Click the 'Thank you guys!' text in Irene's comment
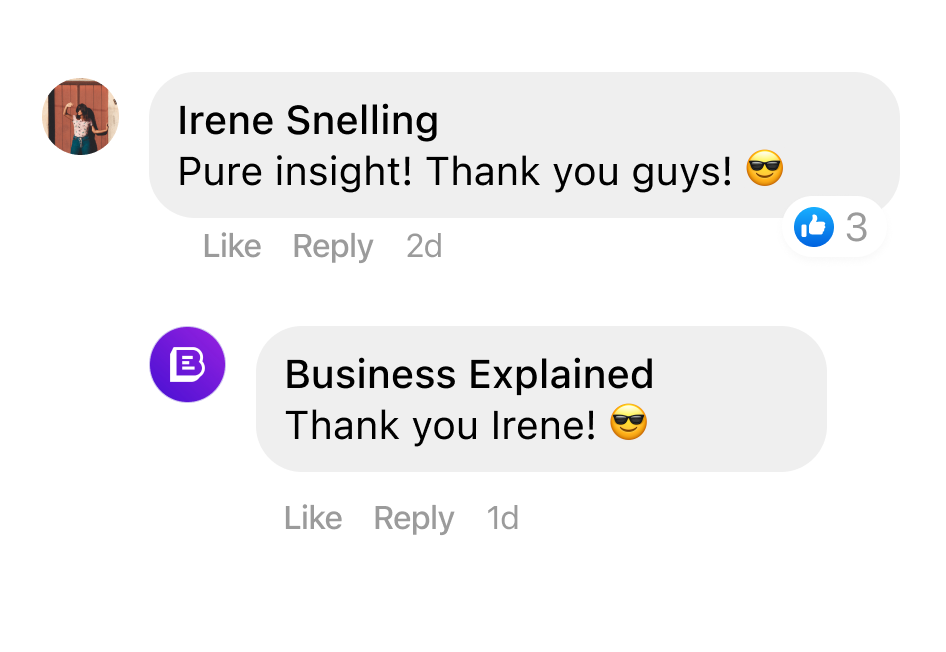This screenshot has height=652, width=946. pos(580,172)
